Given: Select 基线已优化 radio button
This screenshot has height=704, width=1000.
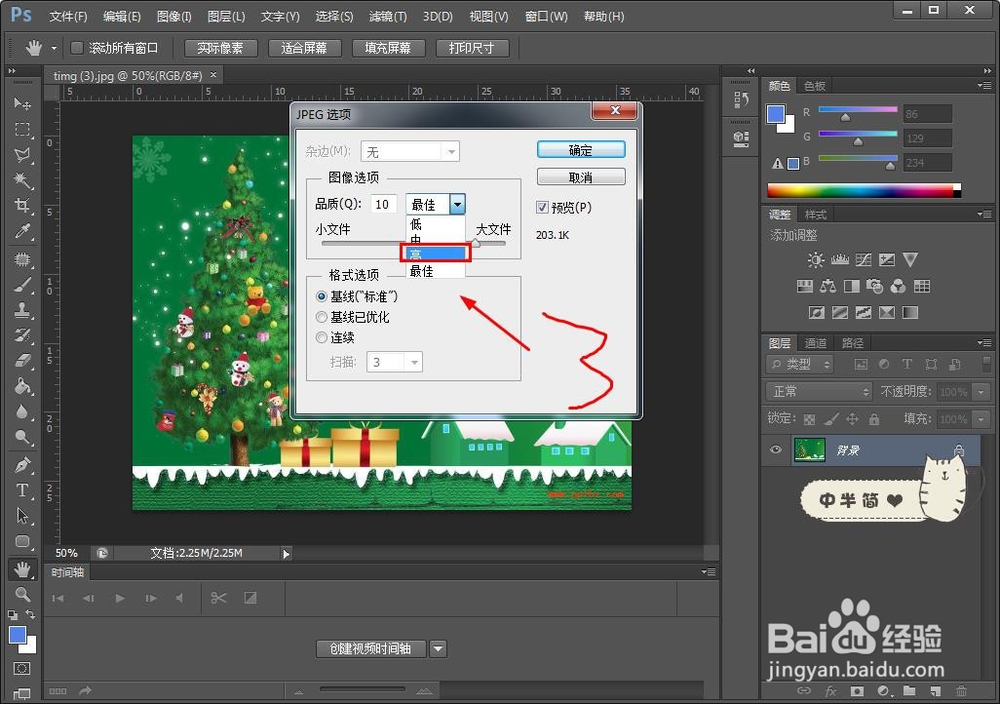Looking at the screenshot, I should 321,317.
